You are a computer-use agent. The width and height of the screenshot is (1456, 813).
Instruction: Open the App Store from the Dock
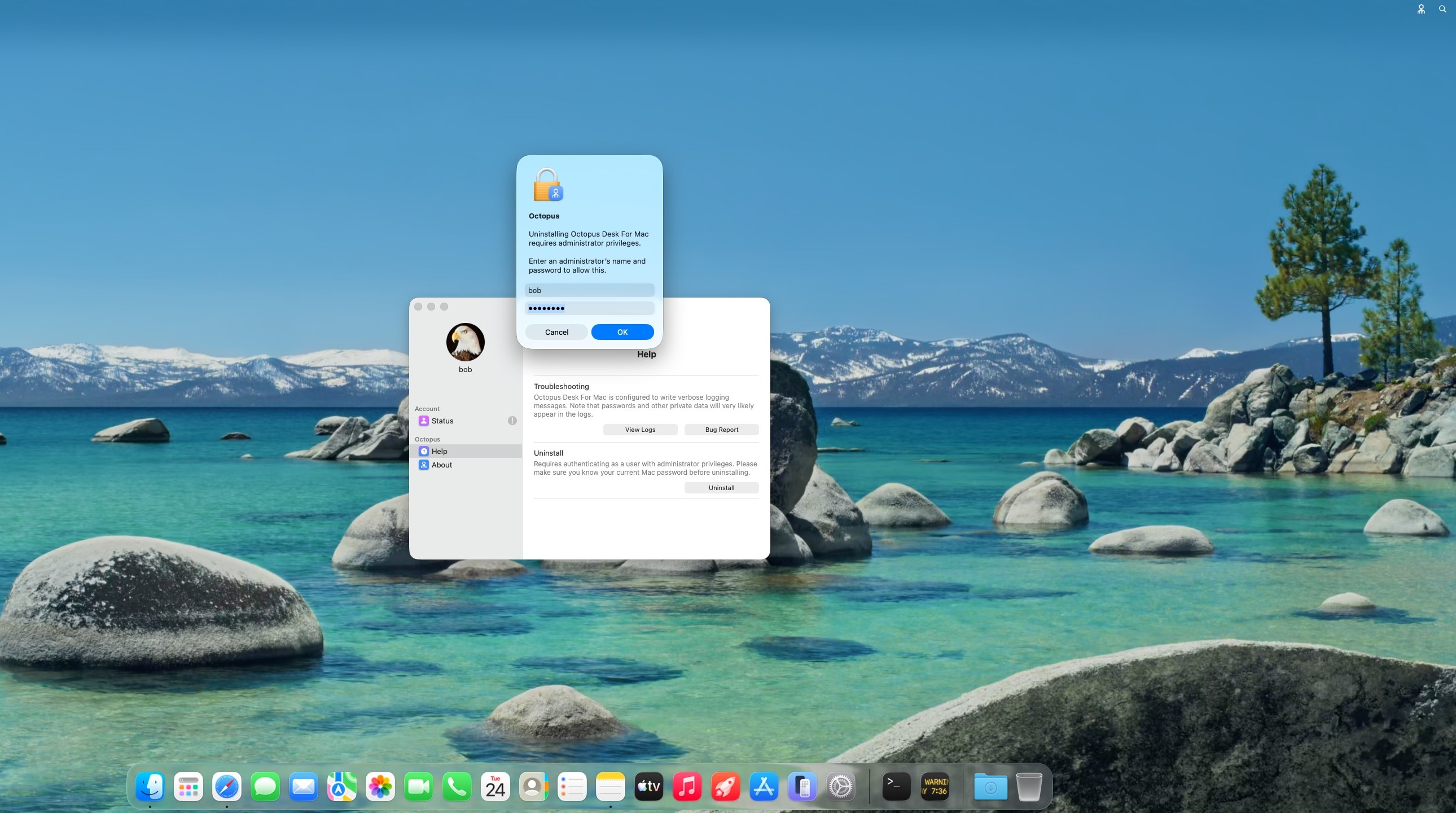764,786
